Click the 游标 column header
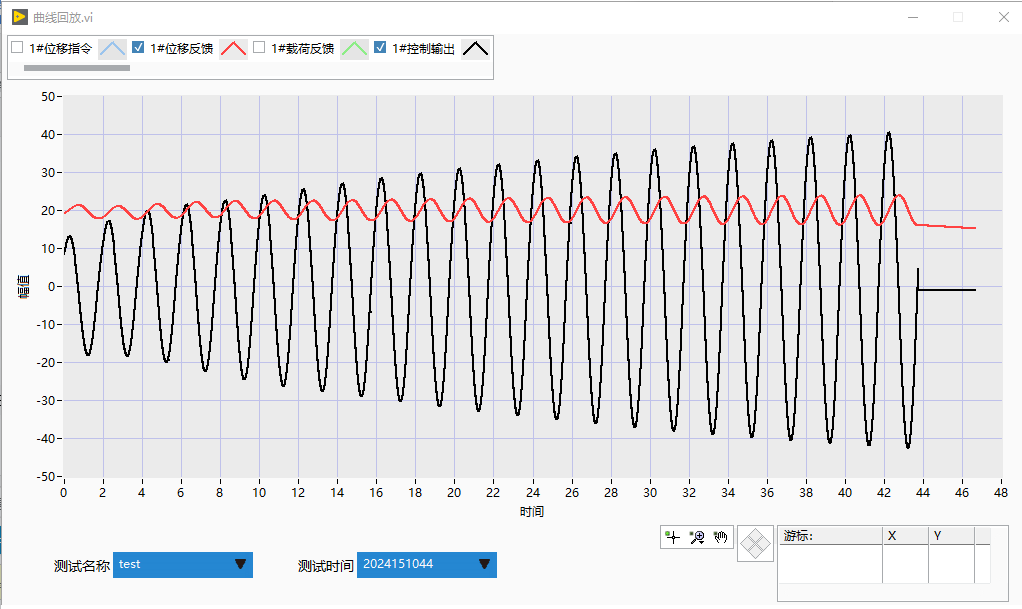Image resolution: width=1022 pixels, height=609 pixels. (x=830, y=536)
